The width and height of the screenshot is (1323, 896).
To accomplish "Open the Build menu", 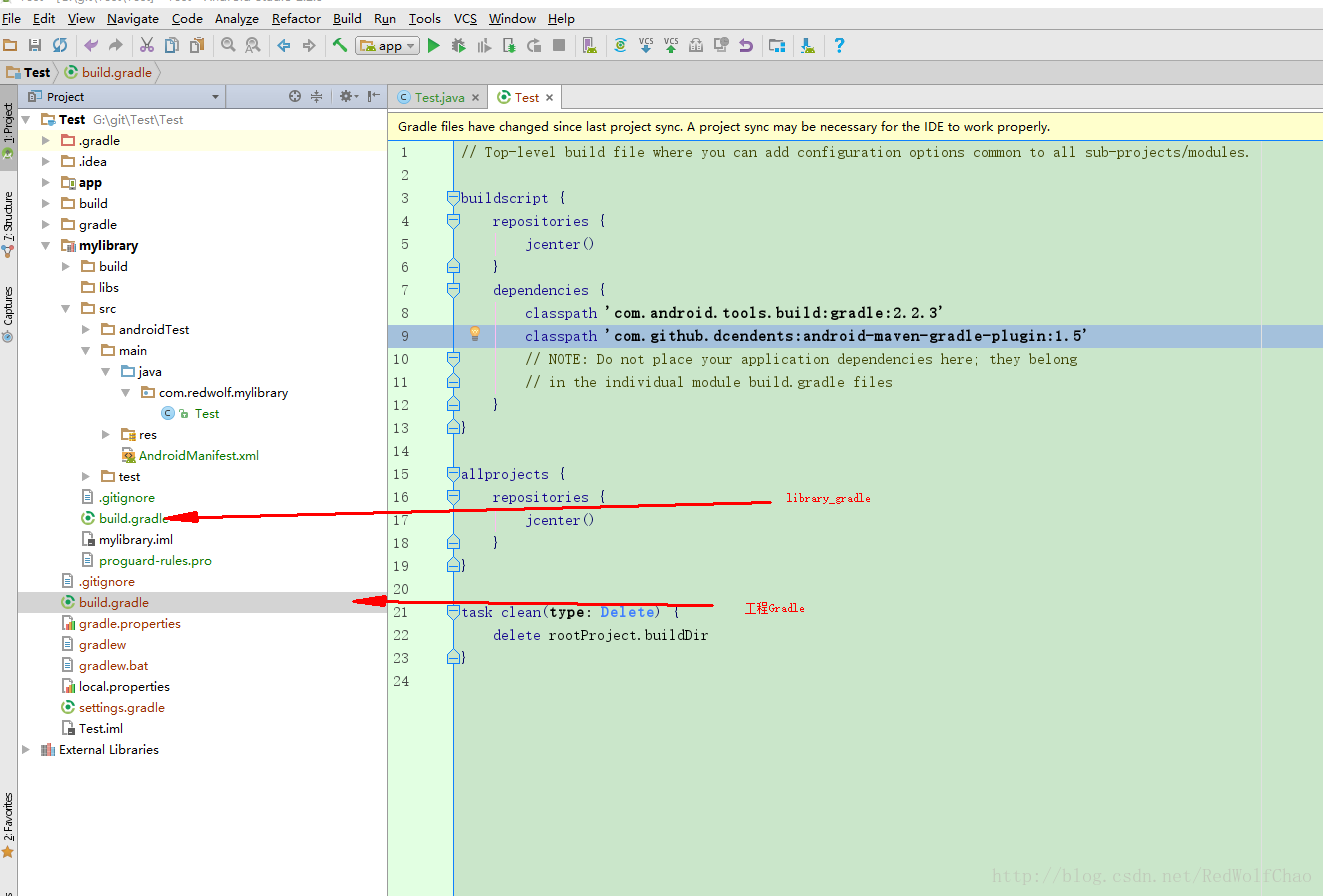I will (x=348, y=18).
